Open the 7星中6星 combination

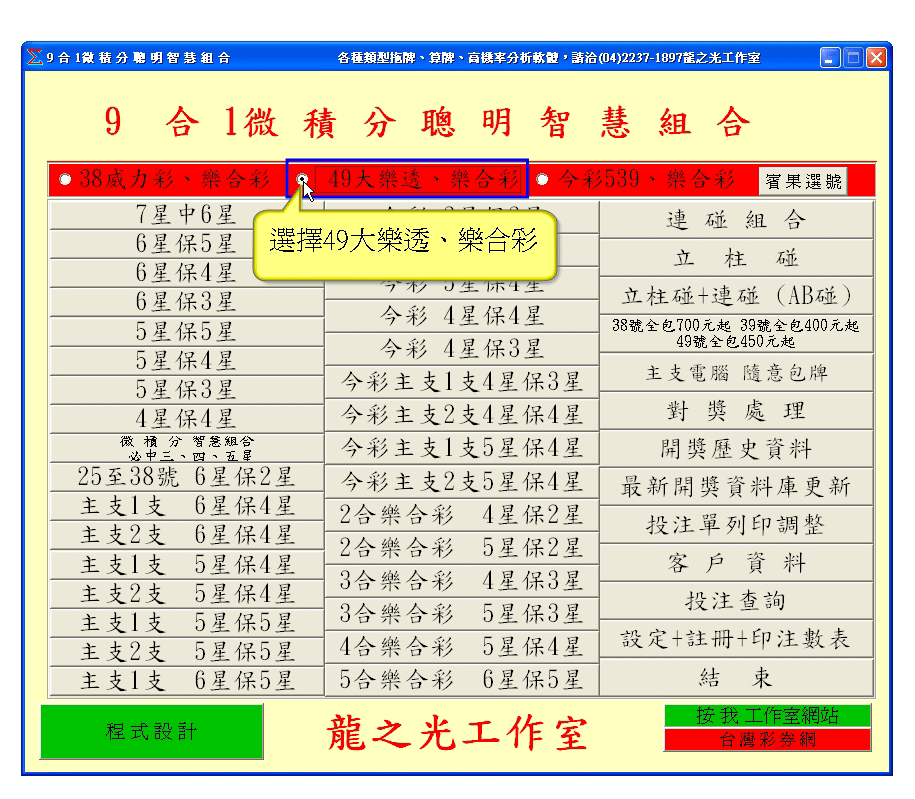tap(186, 214)
